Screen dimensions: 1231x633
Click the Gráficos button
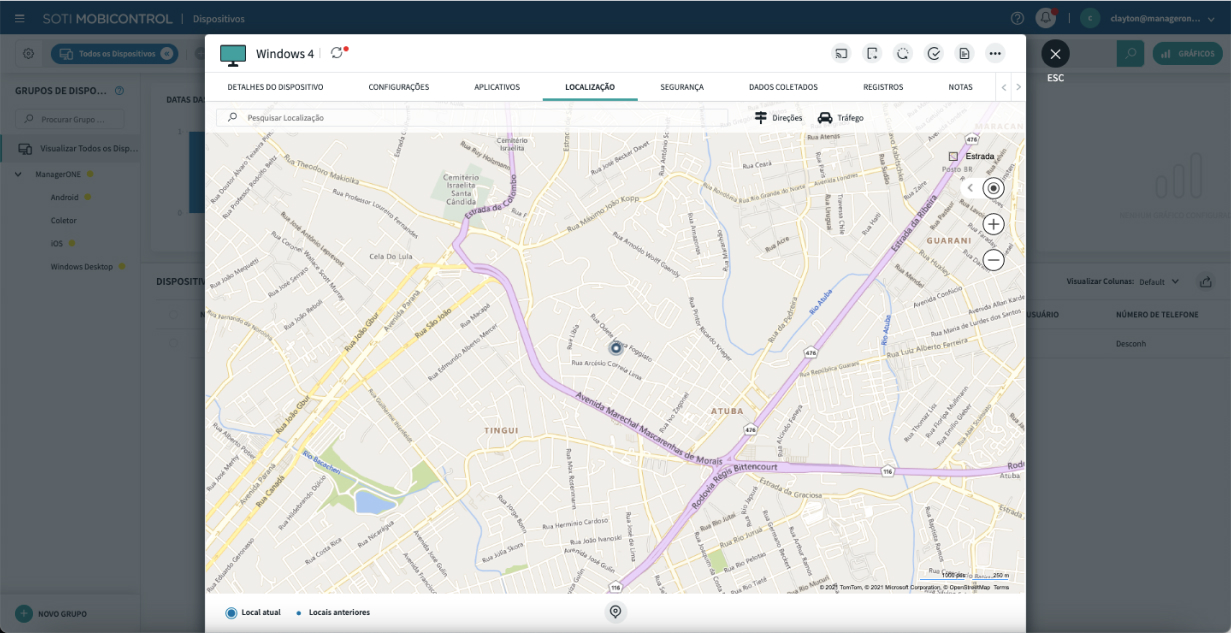tap(1189, 53)
